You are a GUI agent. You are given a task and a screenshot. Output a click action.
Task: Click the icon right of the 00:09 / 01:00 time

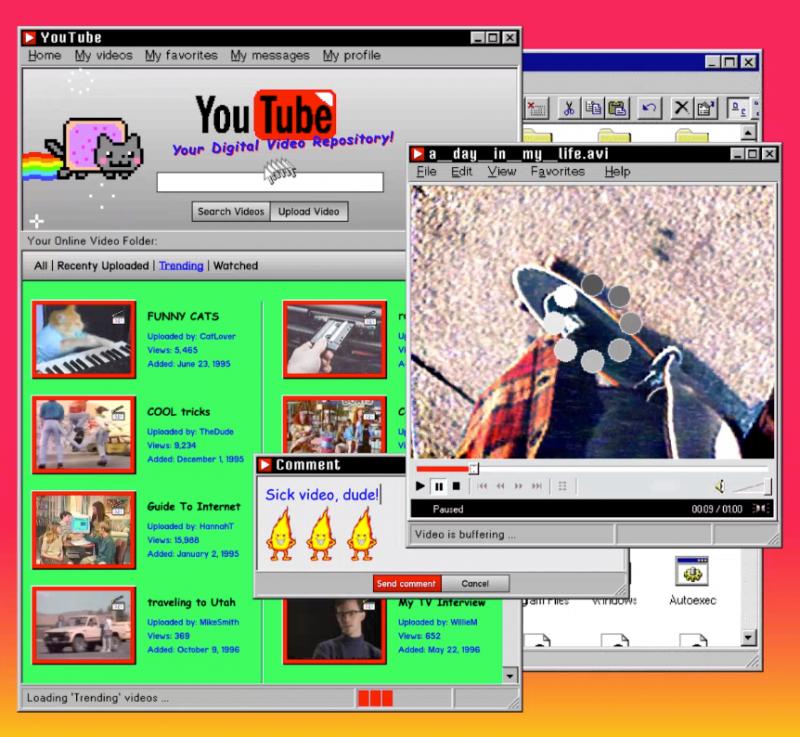pyautogui.click(x=760, y=509)
